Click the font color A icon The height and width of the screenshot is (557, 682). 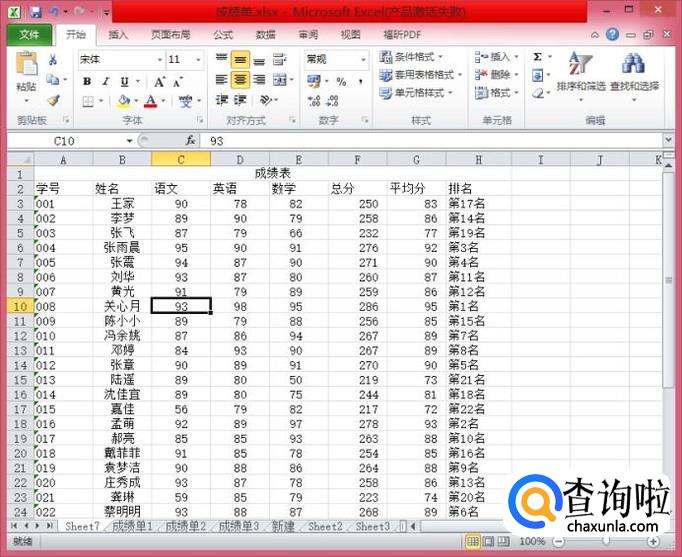150,102
